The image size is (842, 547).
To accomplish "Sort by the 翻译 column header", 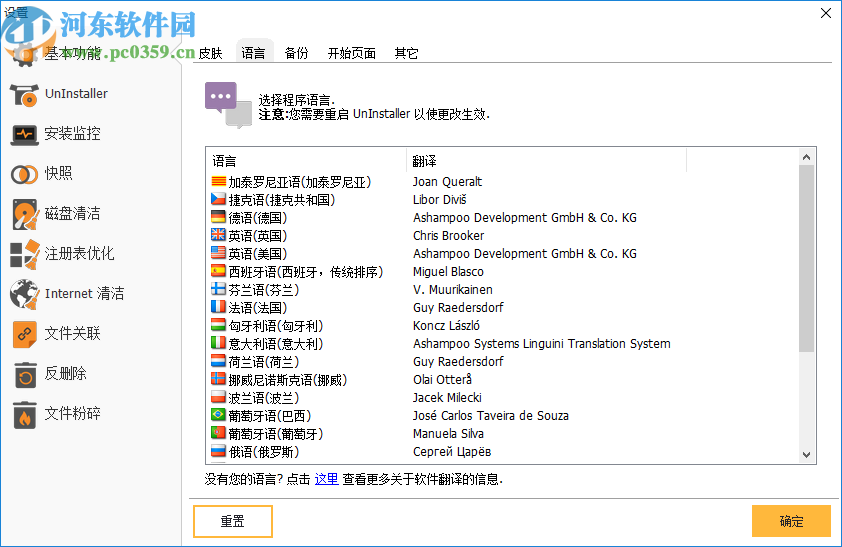I will [x=547, y=161].
